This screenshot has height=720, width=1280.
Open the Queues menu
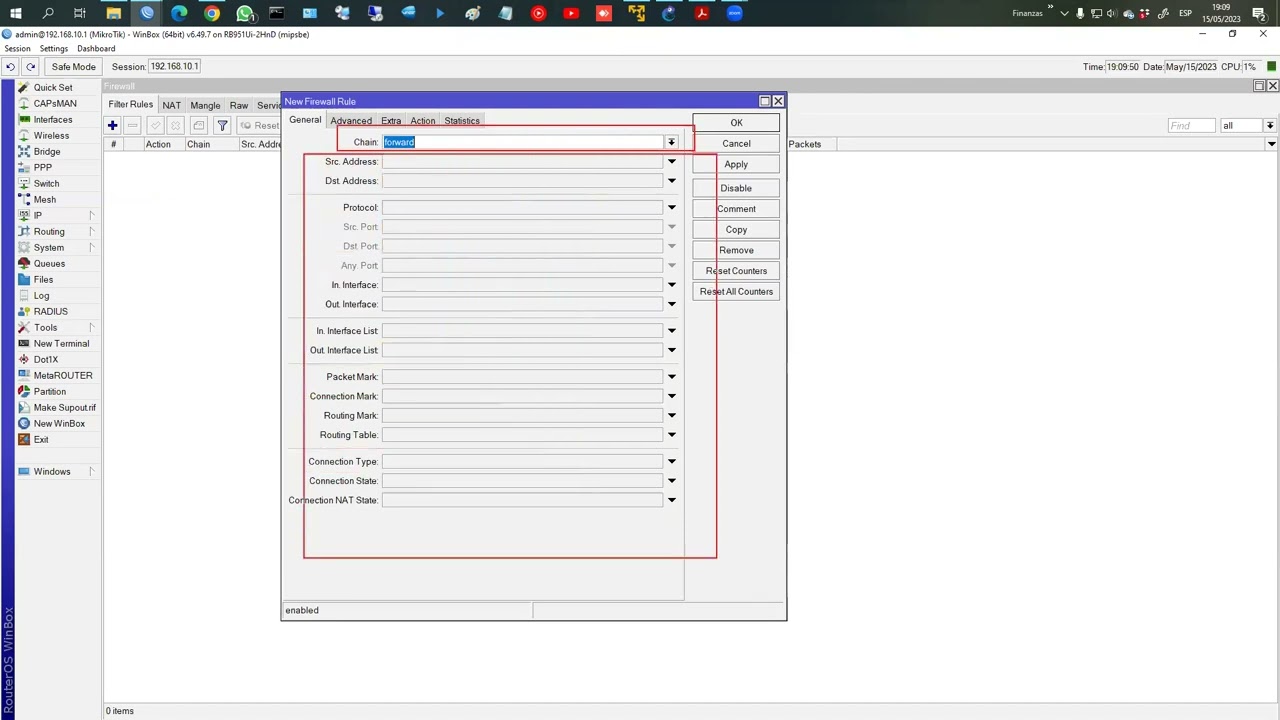tap(49, 263)
